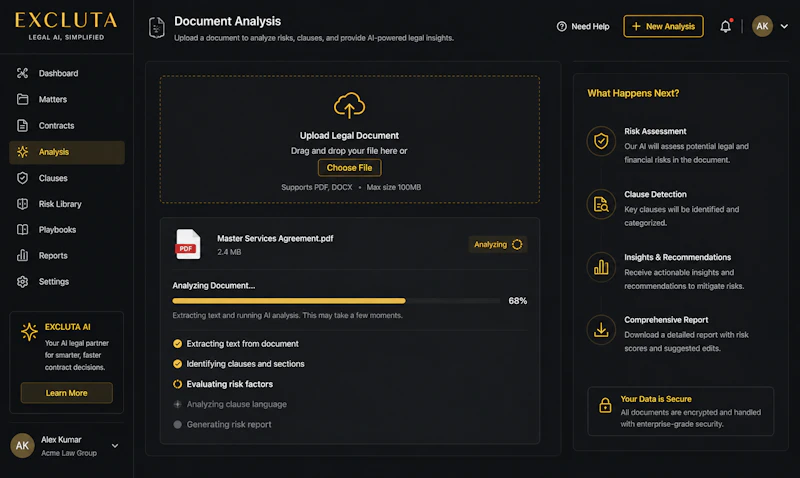
Task: Click the Generating risk report pending dot
Action: [x=178, y=424]
